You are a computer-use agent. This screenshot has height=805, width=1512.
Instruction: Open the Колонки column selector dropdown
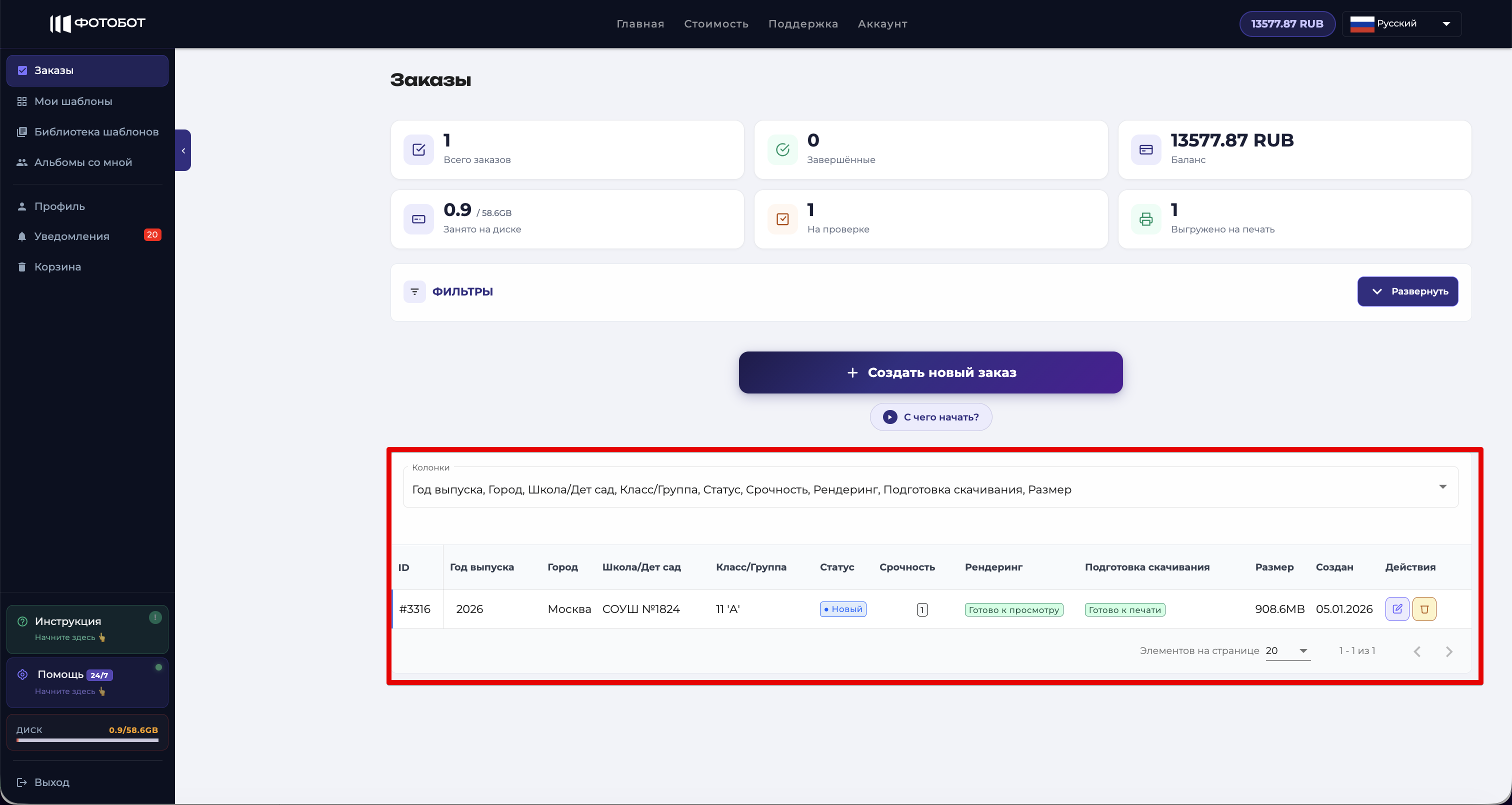[x=930, y=487]
